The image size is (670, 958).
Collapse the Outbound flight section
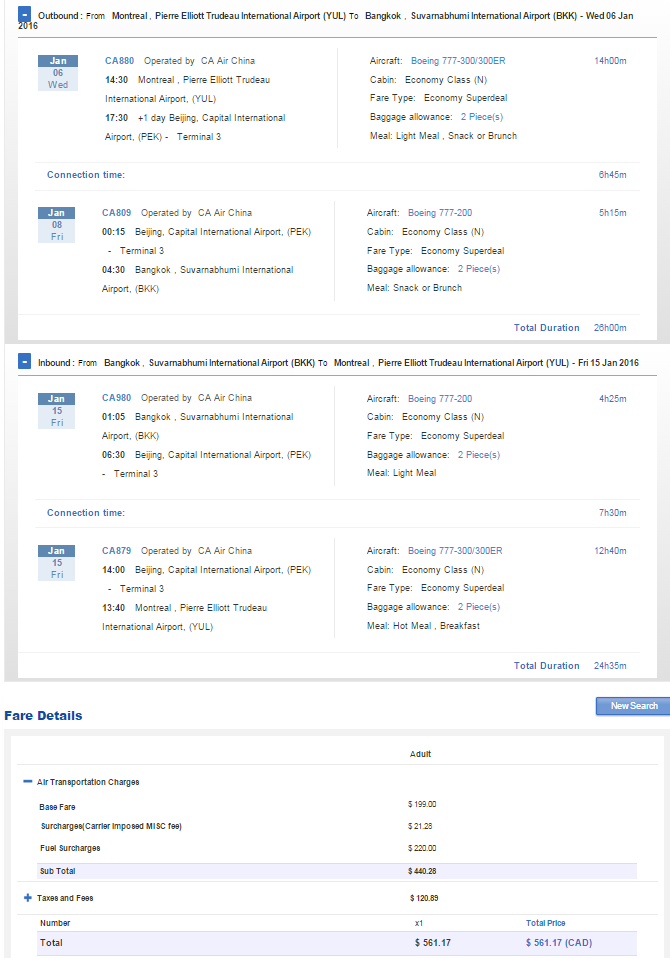(x=24, y=13)
